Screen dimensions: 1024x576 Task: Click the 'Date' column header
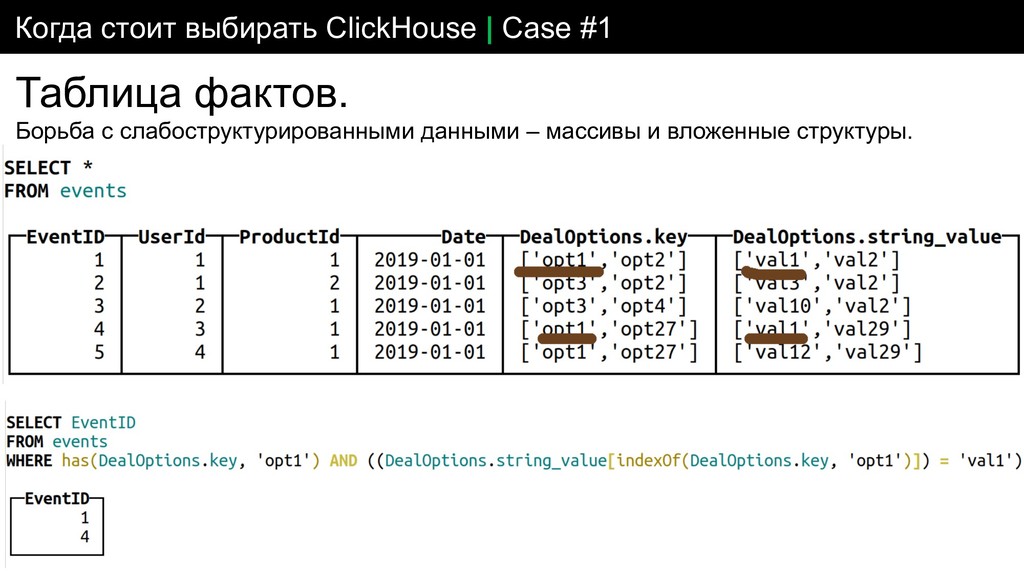(464, 236)
